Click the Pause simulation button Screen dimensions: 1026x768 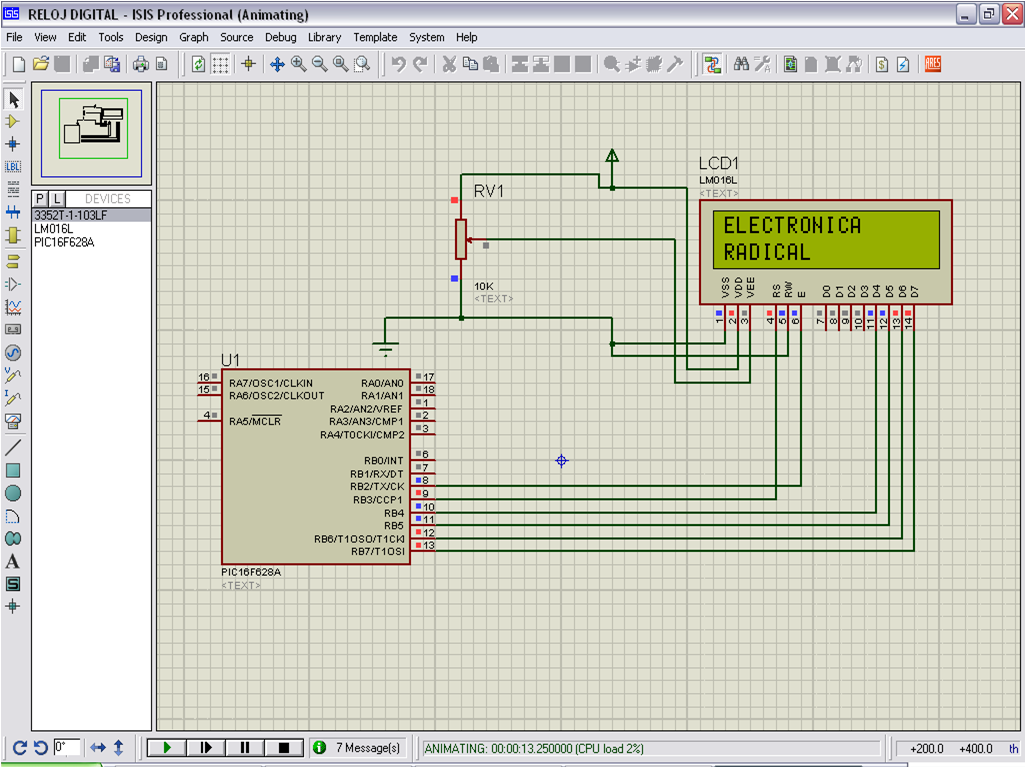coord(245,748)
